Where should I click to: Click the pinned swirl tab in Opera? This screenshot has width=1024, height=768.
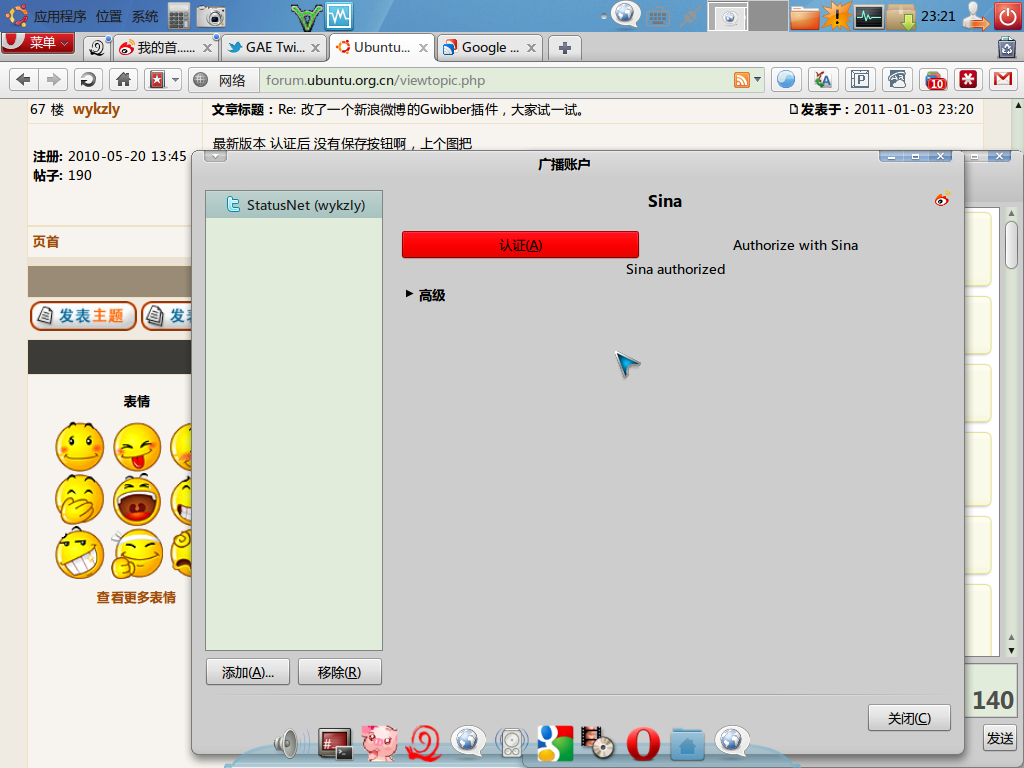point(97,48)
